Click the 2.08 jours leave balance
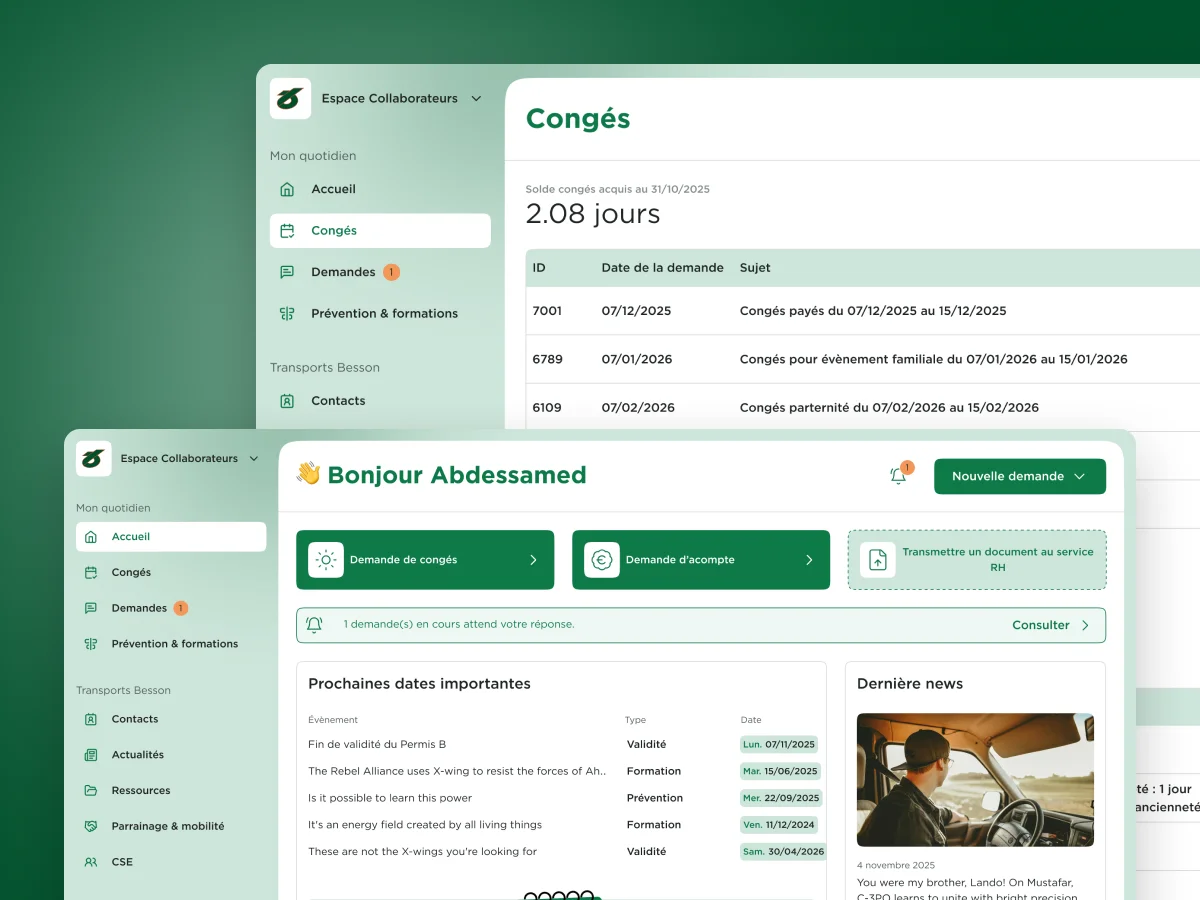 [593, 213]
